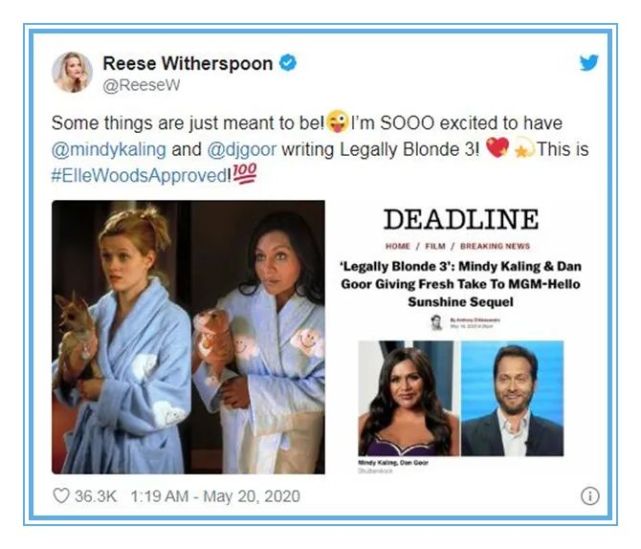
Task: Click the Twitter bird logo
Action: pos(589,63)
